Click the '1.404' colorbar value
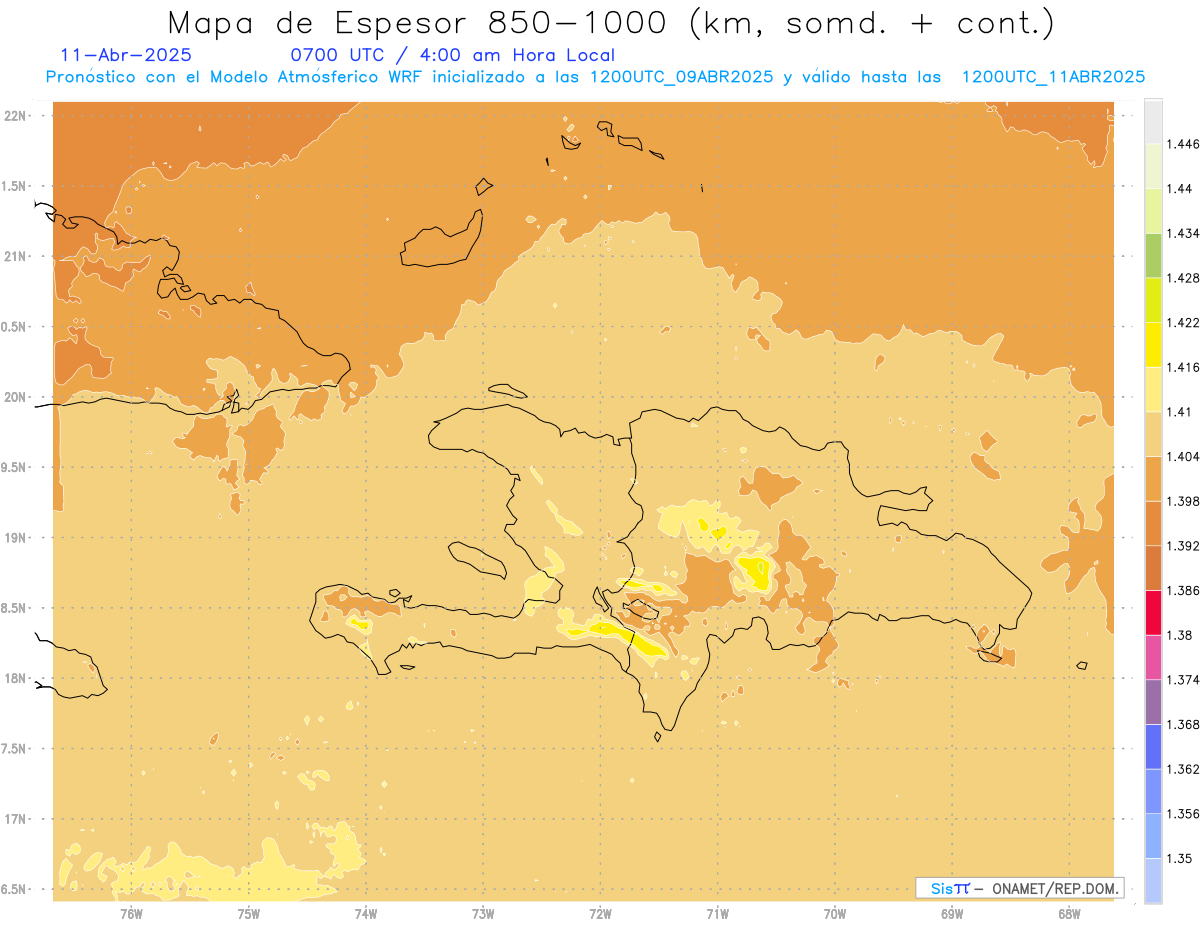This screenshot has height=927, width=1200. click(1184, 456)
